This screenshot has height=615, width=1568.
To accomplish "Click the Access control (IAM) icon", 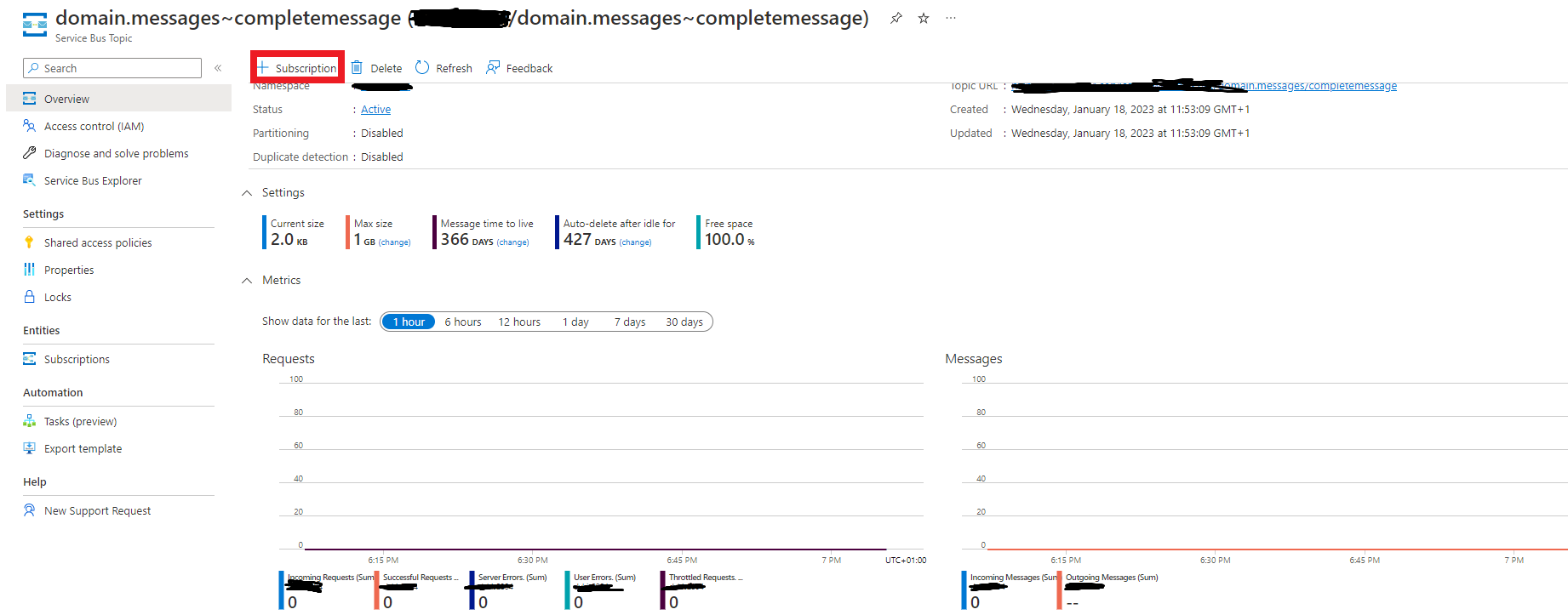I will (30, 126).
